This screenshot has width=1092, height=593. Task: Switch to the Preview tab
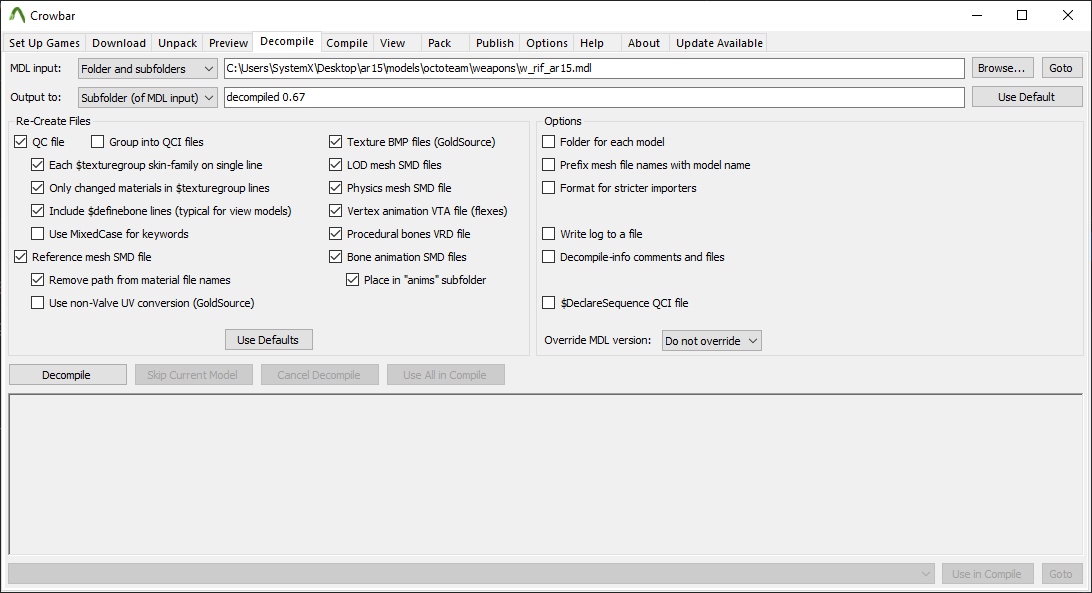pyautogui.click(x=228, y=43)
